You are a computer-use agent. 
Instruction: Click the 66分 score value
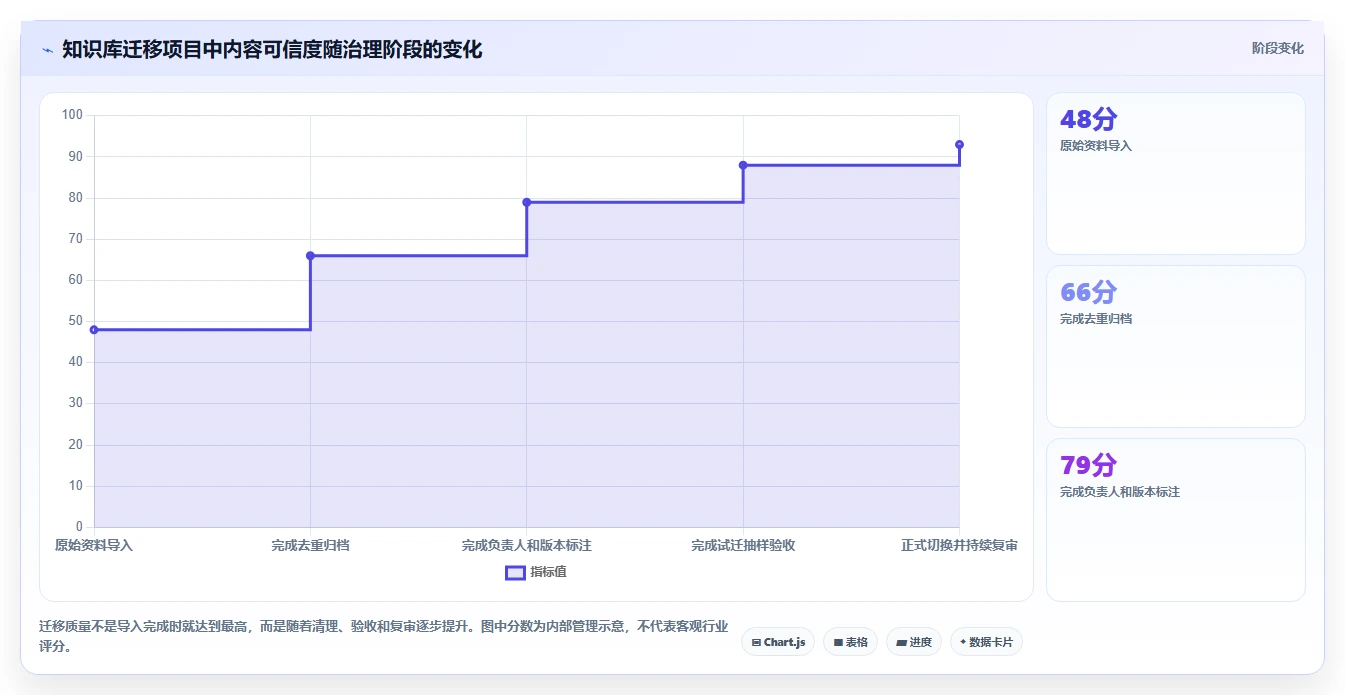(1088, 292)
